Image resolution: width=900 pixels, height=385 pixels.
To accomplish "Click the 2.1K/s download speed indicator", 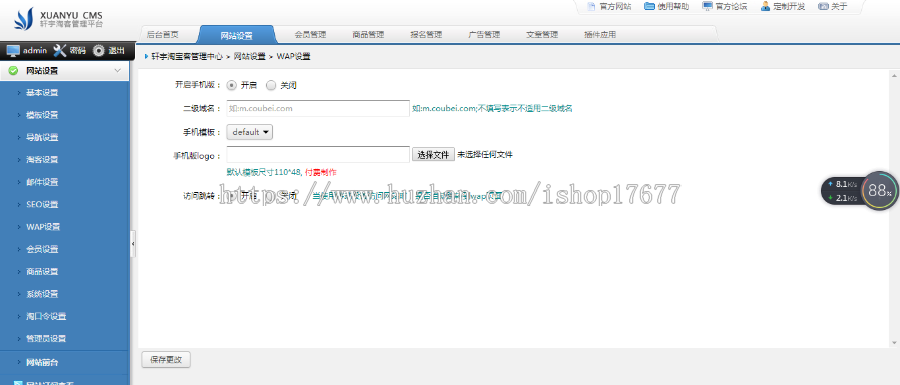I will point(842,198).
